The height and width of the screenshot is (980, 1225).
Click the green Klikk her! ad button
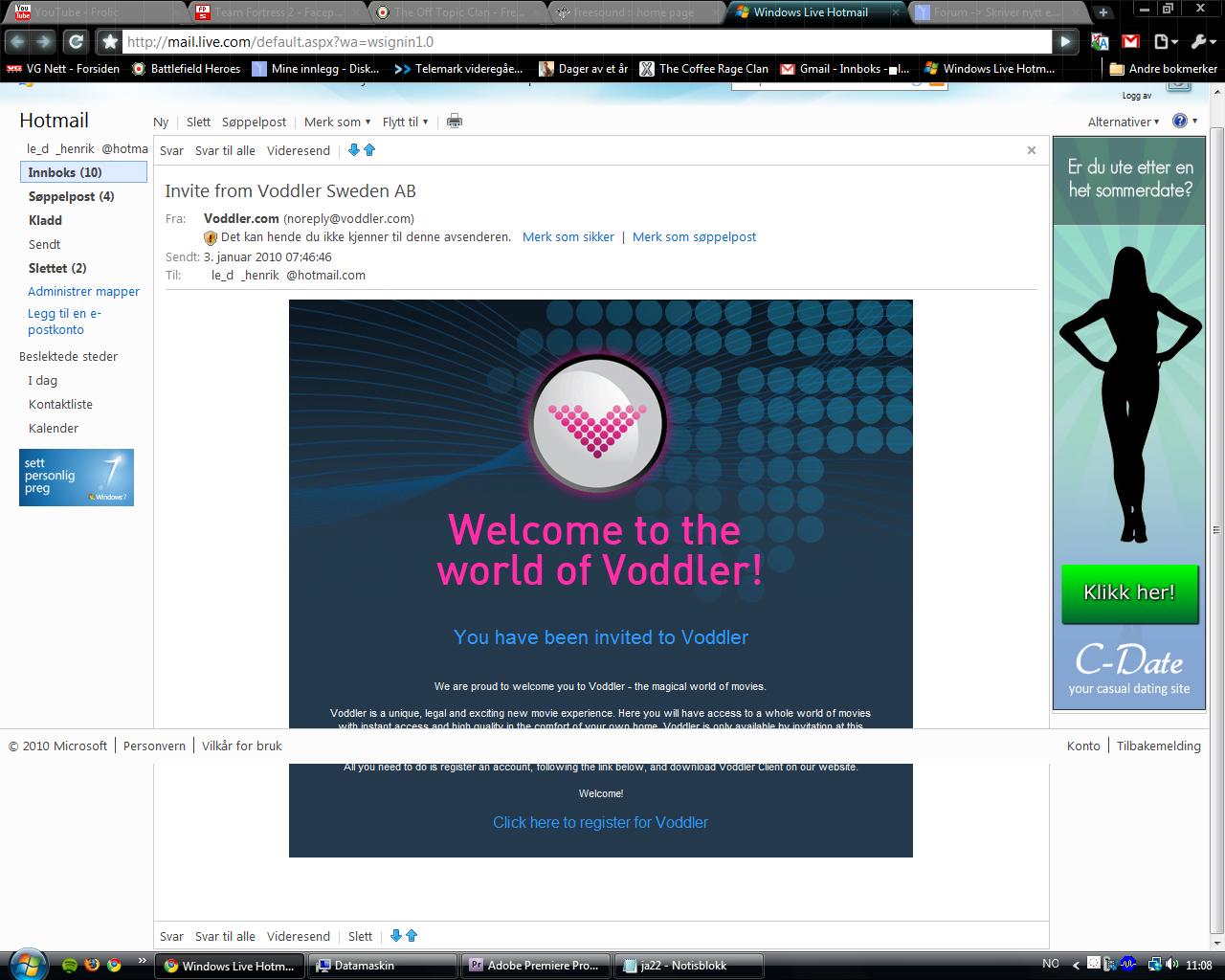point(1129,592)
